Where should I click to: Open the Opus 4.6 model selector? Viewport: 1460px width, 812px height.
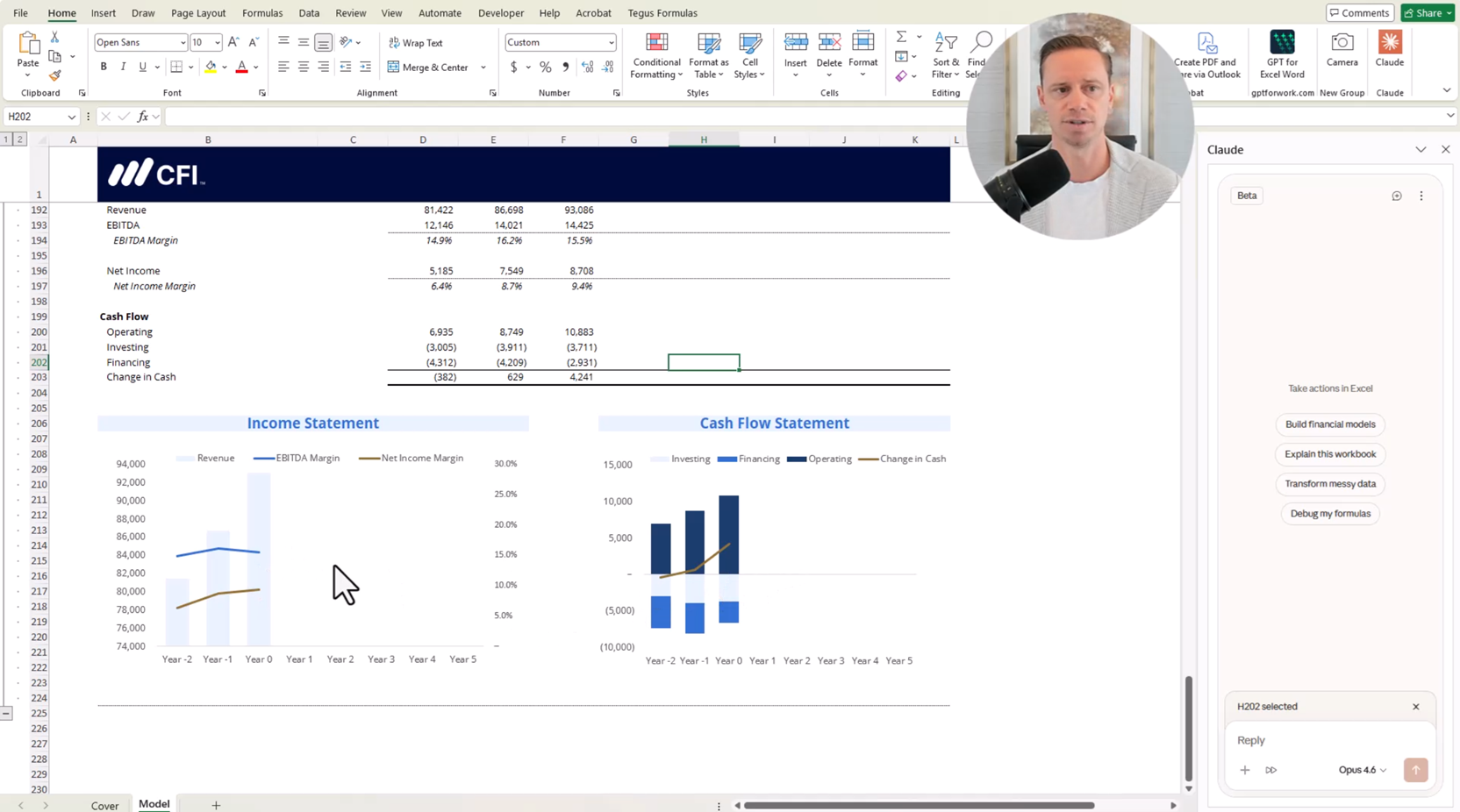coord(1362,770)
